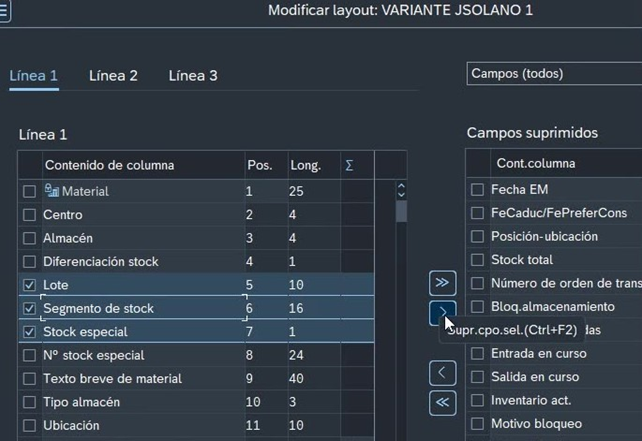
Task: Click the select-all corner cell in Línea 1 table
Action: [x=29, y=165]
